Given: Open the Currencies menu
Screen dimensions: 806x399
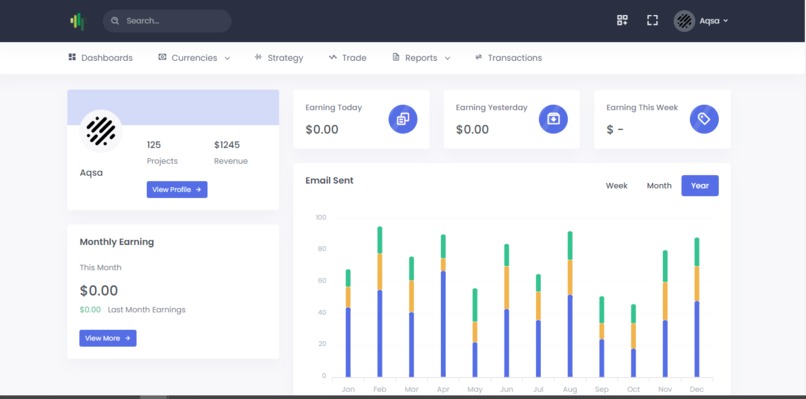Looking at the screenshot, I should coord(194,58).
